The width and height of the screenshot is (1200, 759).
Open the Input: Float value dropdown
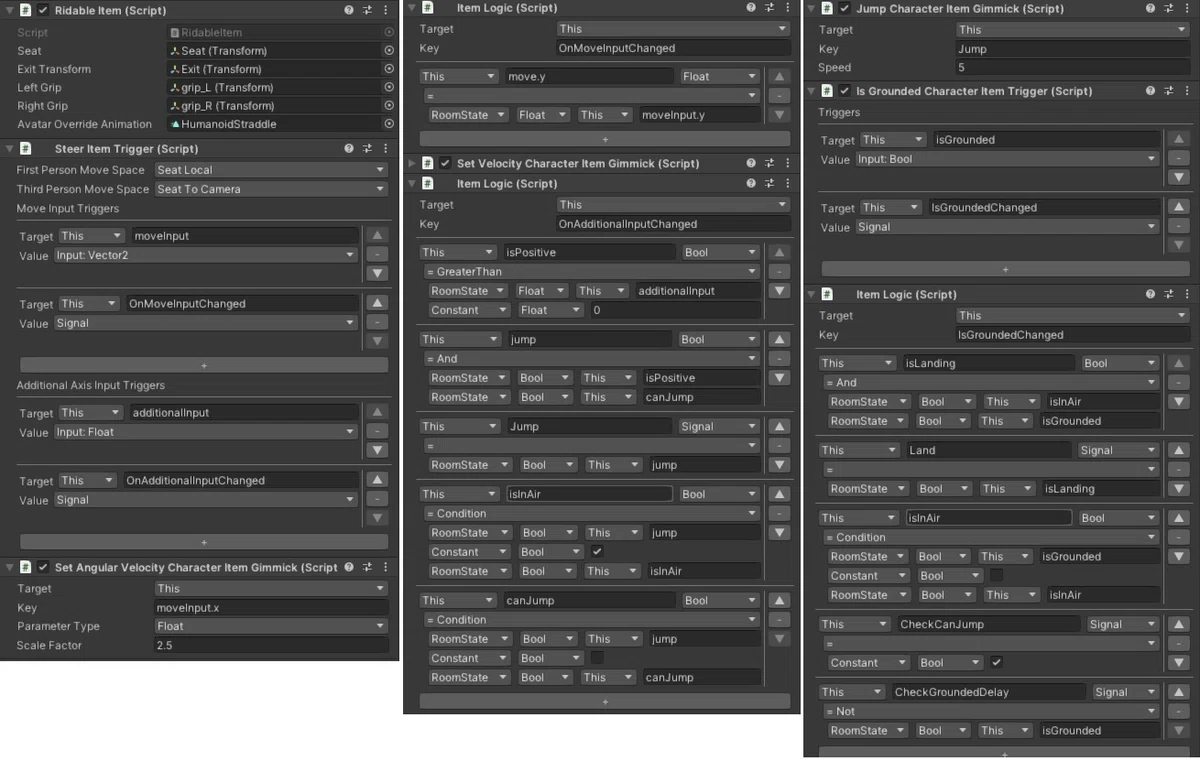[206, 432]
